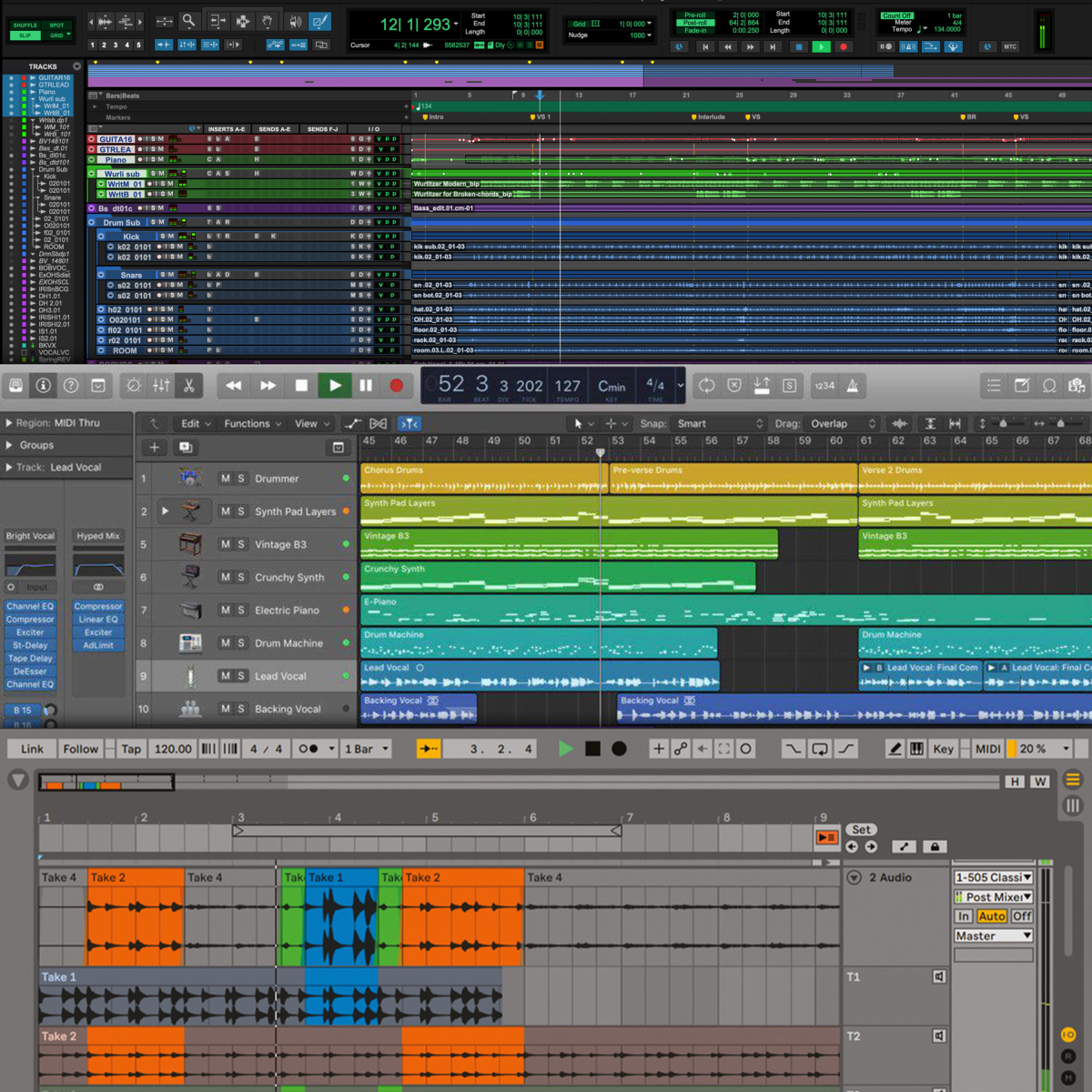Click Ableton's Draw Mode pencil icon
This screenshot has width=1092, height=1092.
pyautogui.click(x=895, y=749)
